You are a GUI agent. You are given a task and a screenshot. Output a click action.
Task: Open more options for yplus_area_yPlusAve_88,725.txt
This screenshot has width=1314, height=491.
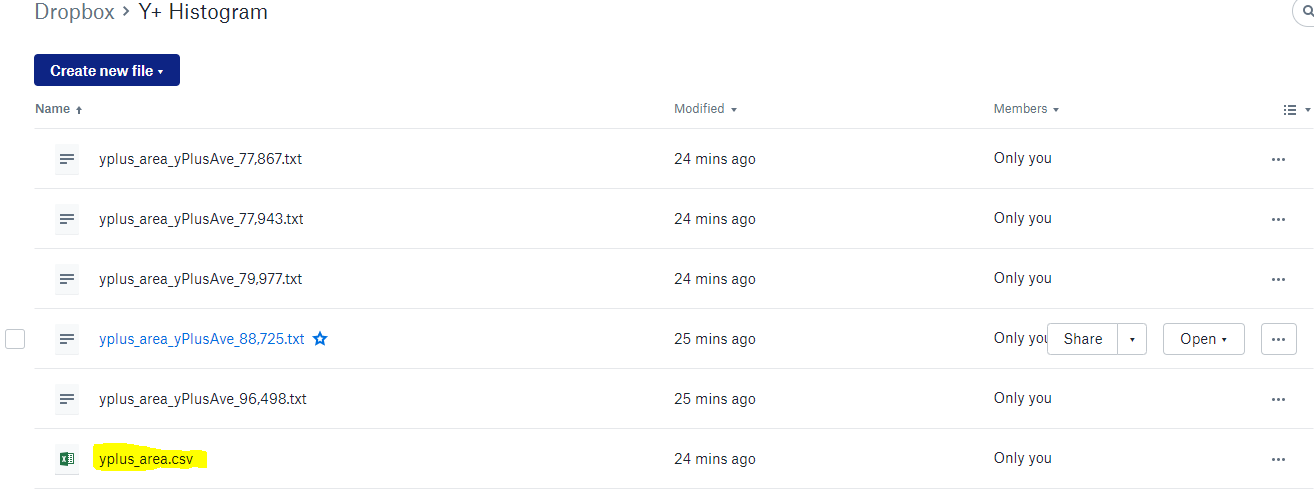(1278, 339)
